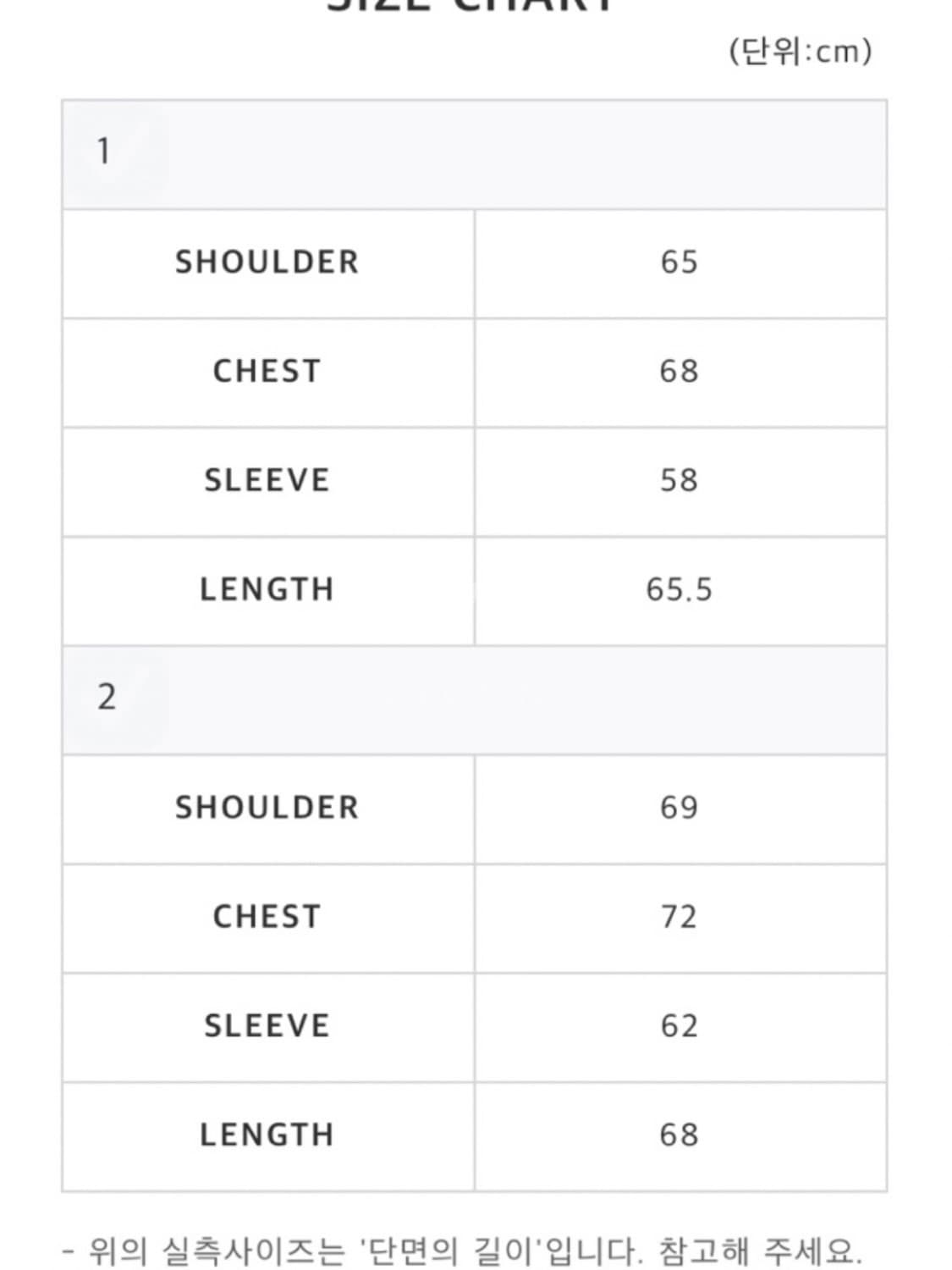The height and width of the screenshot is (1270, 952).
Task: Select the sleeve value 58
Action: 680,481
